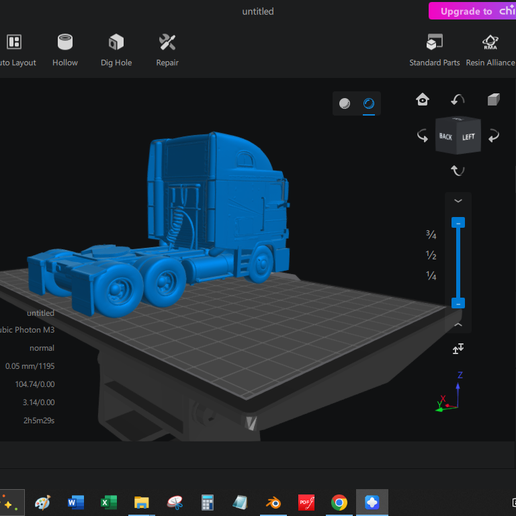The width and height of the screenshot is (516, 516).
Task: Open the glass sheet taskbar app
Action: point(240,502)
